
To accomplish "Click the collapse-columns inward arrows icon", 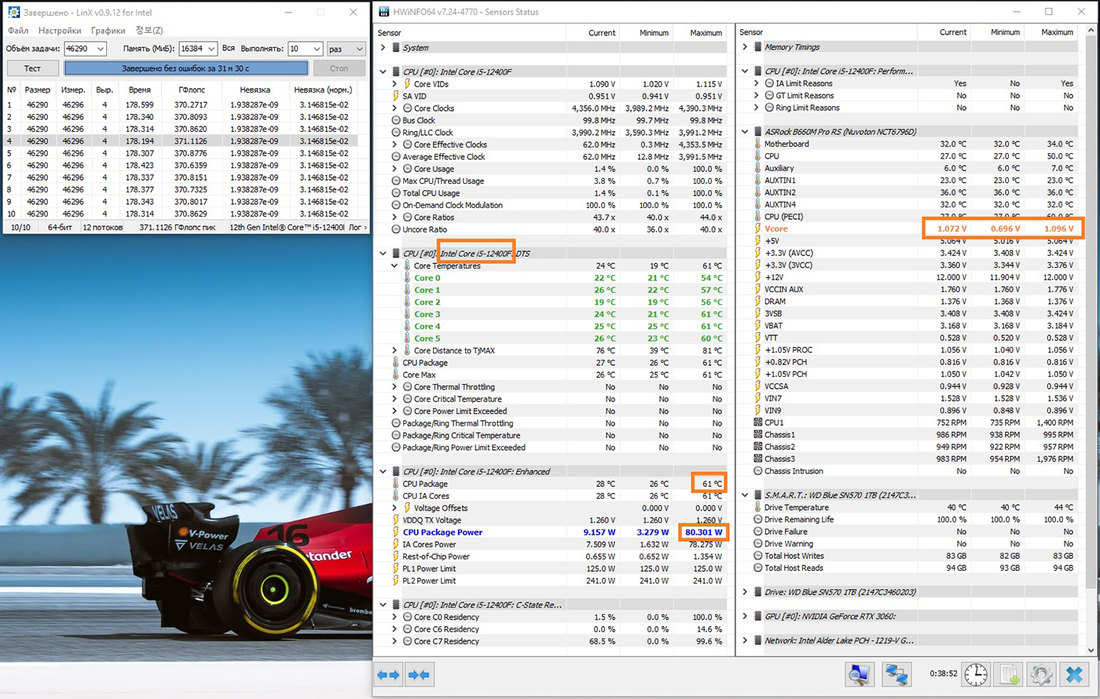I will (x=419, y=675).
